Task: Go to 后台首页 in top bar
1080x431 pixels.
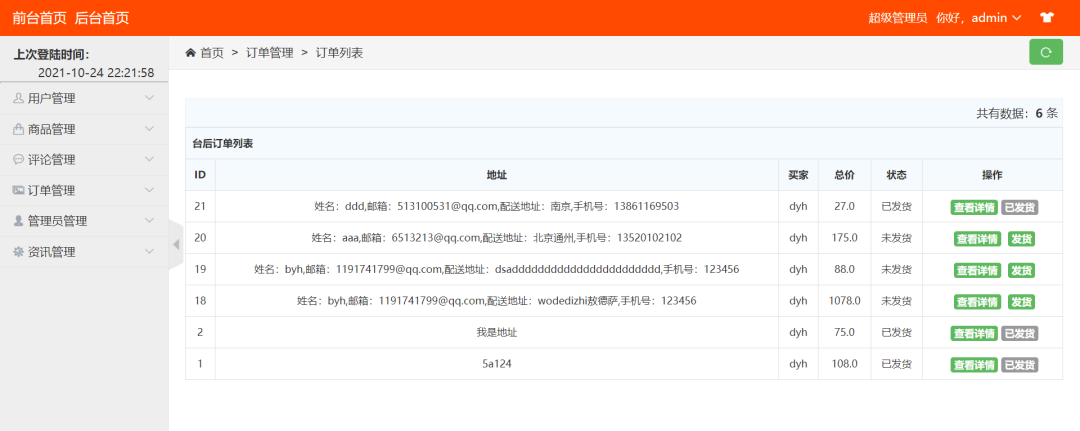Action: (101, 19)
